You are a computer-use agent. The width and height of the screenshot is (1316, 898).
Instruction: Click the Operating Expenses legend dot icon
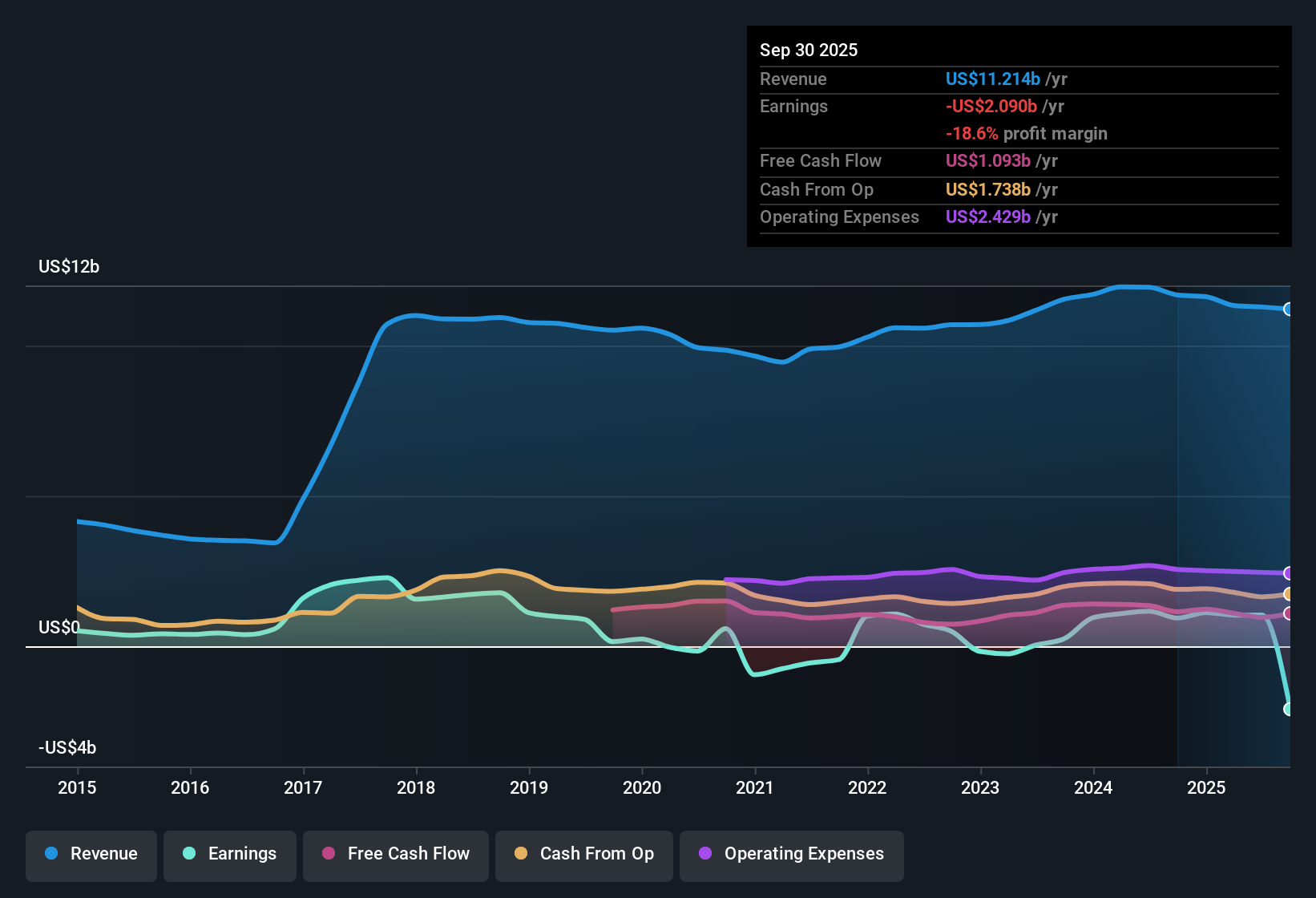[x=704, y=854]
